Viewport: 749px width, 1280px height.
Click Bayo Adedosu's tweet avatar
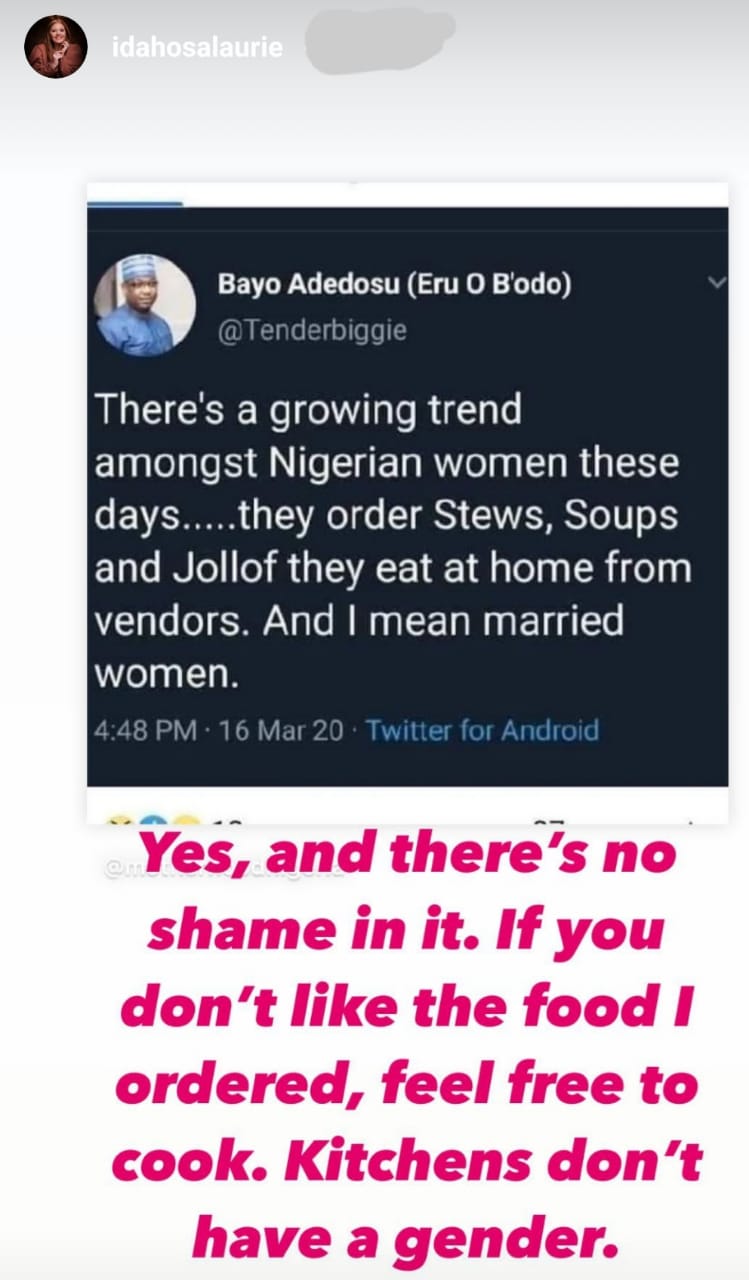pyautogui.click(x=144, y=304)
